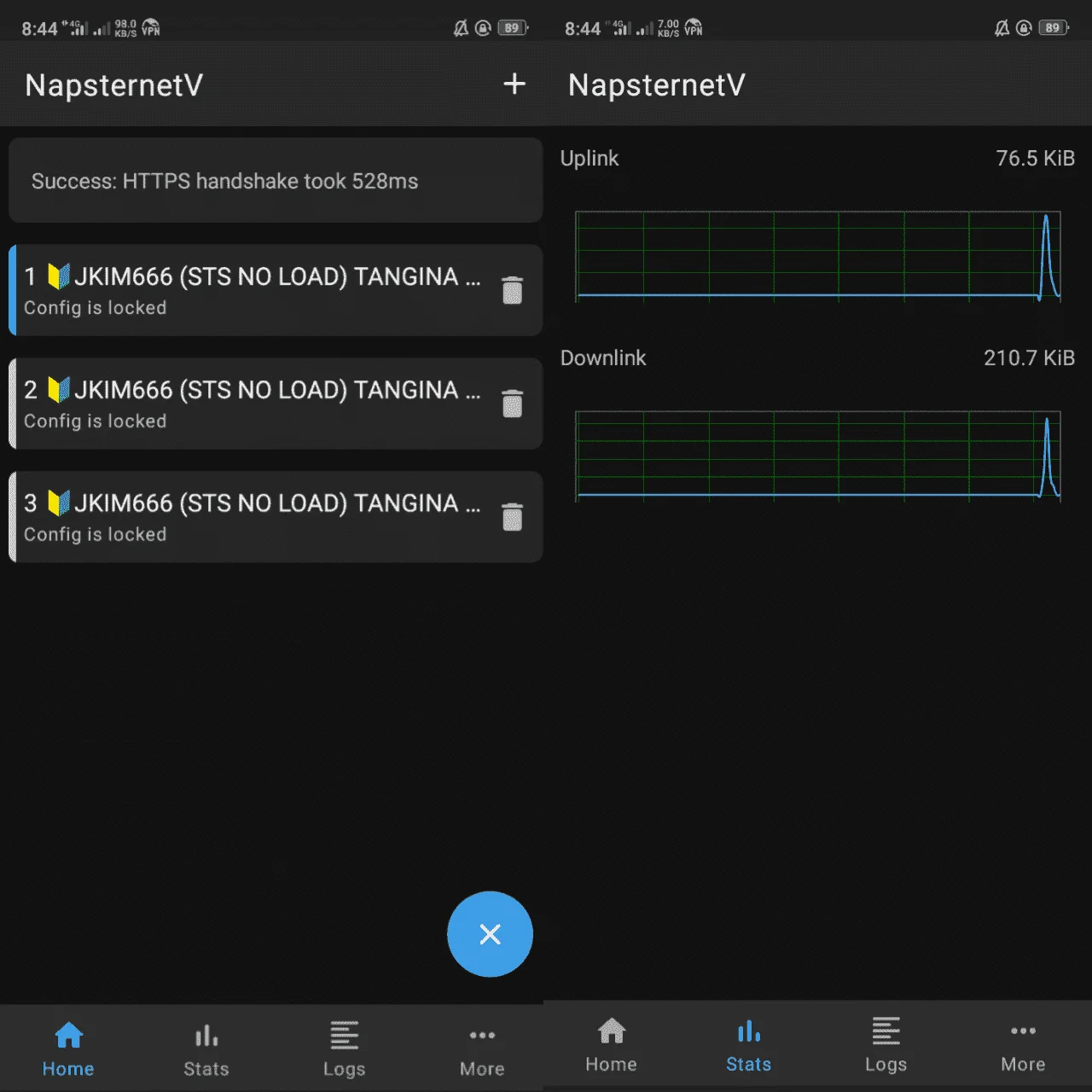The height and width of the screenshot is (1092, 1092).
Task: Tap battery indicator in left status bar
Action: [x=512, y=28]
